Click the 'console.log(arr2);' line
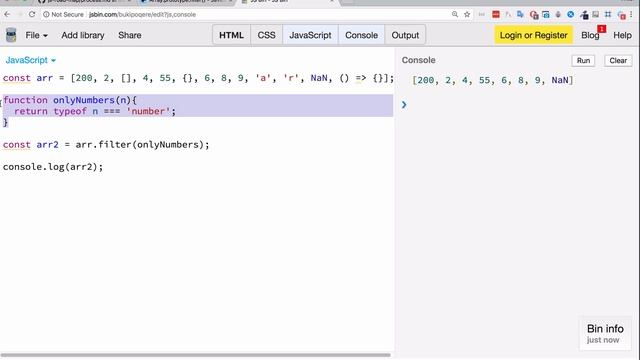The width and height of the screenshot is (640, 360). tap(53, 167)
